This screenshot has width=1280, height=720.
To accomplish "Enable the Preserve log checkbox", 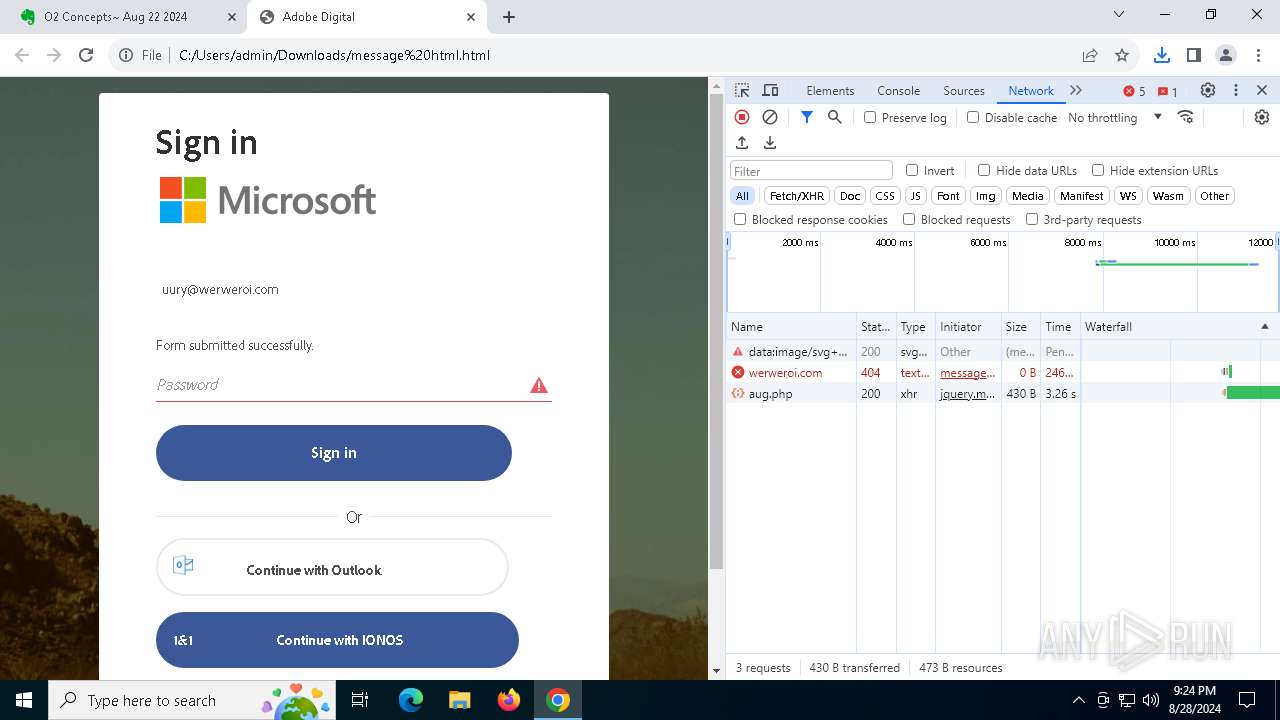I will pos(870,117).
